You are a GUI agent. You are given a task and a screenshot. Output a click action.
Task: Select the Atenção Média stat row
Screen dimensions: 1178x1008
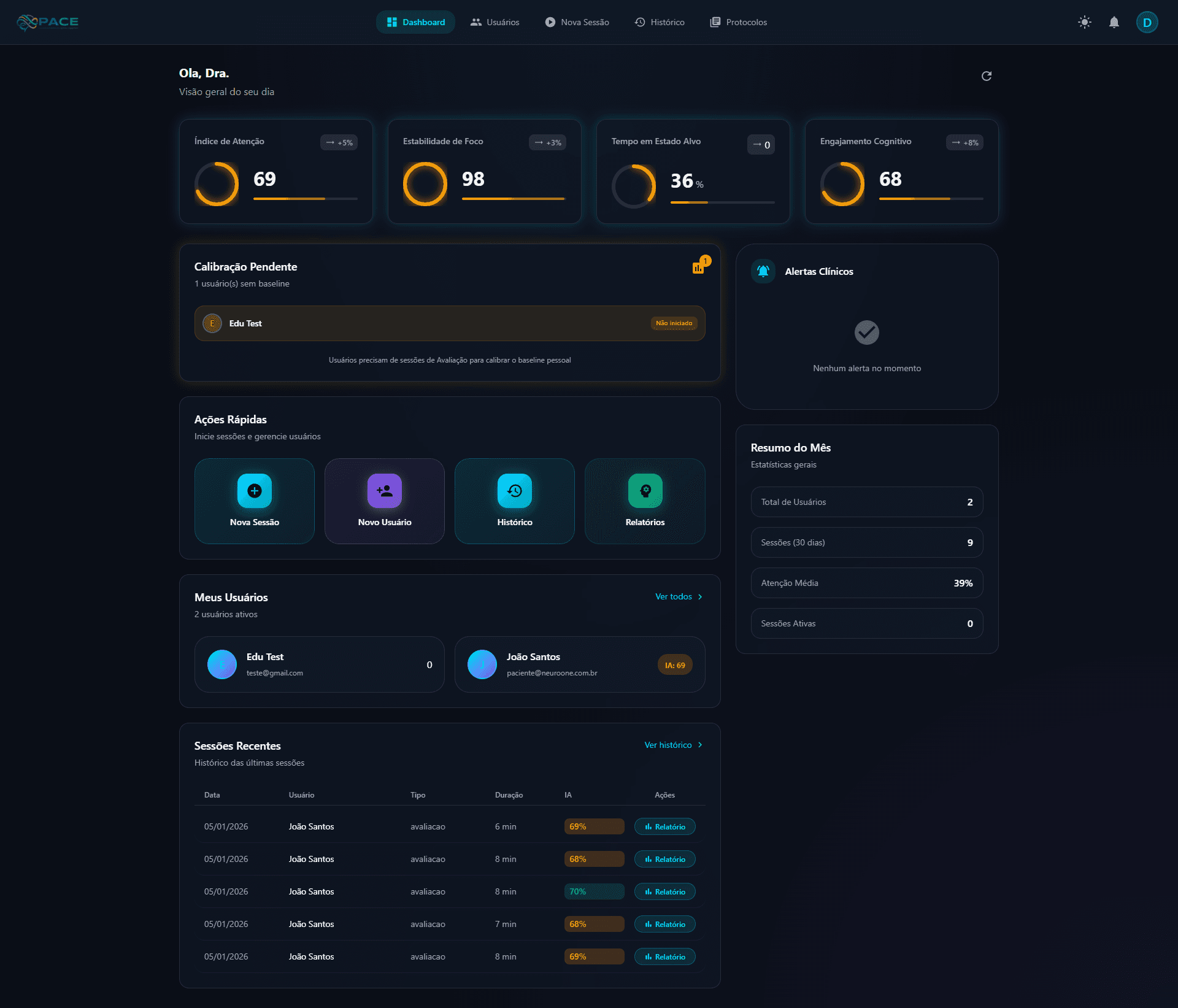click(x=867, y=583)
